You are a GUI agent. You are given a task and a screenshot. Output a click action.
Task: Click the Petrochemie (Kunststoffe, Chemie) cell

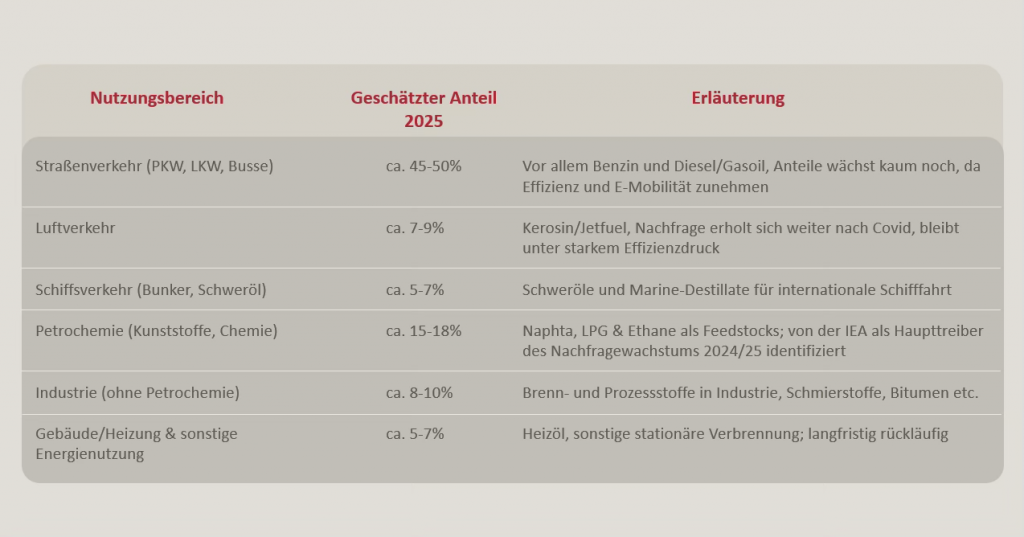pos(156,331)
